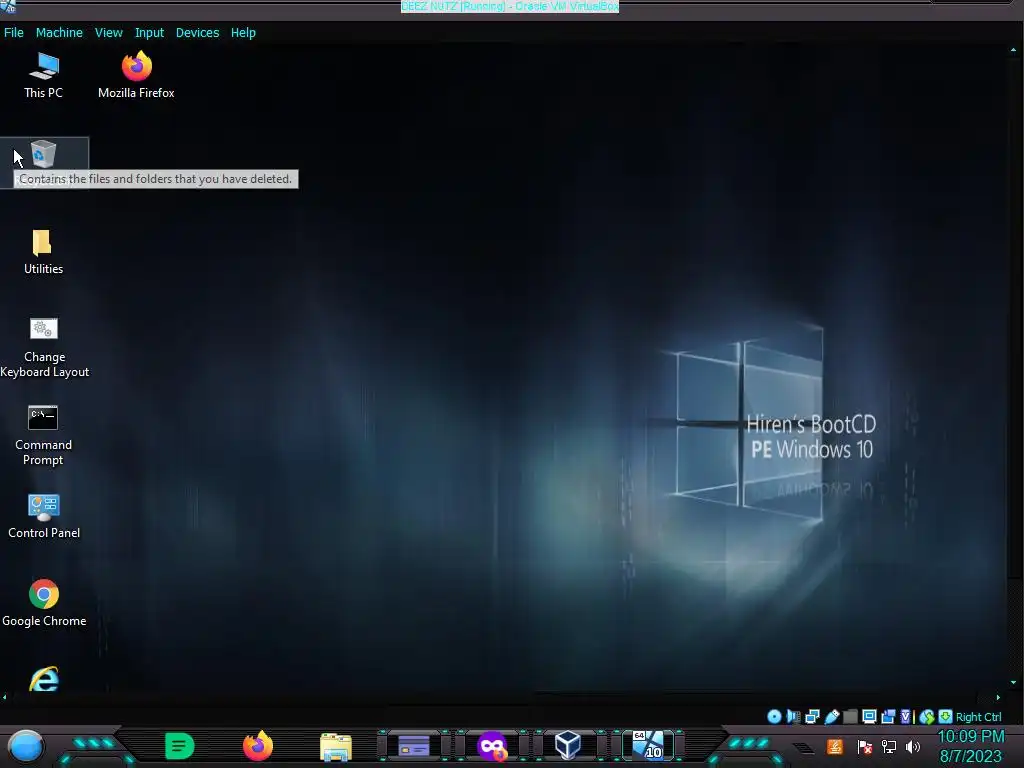1024x768 pixels.
Task: Click the optical disk status indicator
Action: point(774,716)
